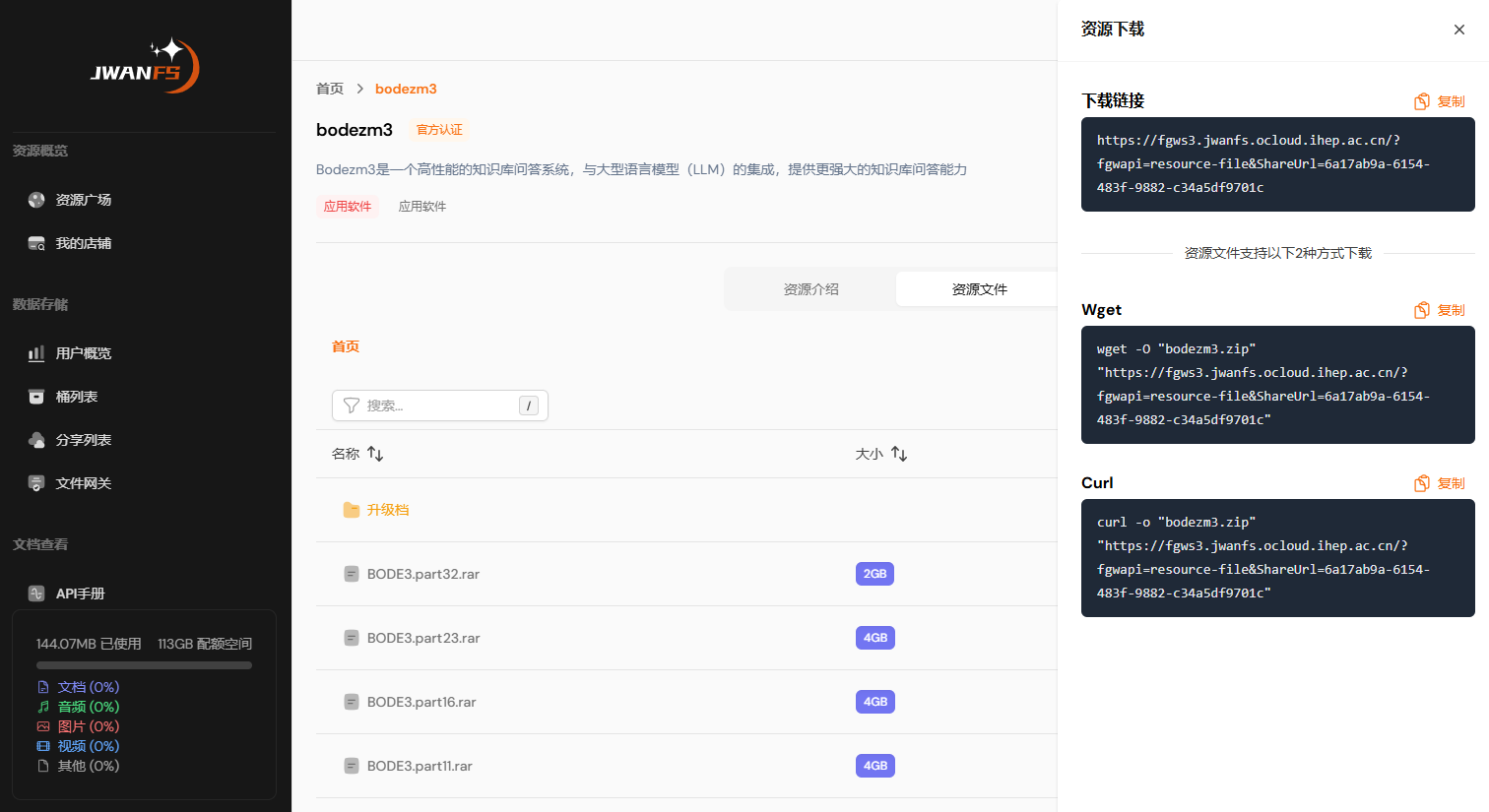Click 复制 text next to 下载链接
1489x812 pixels.
tap(1451, 101)
